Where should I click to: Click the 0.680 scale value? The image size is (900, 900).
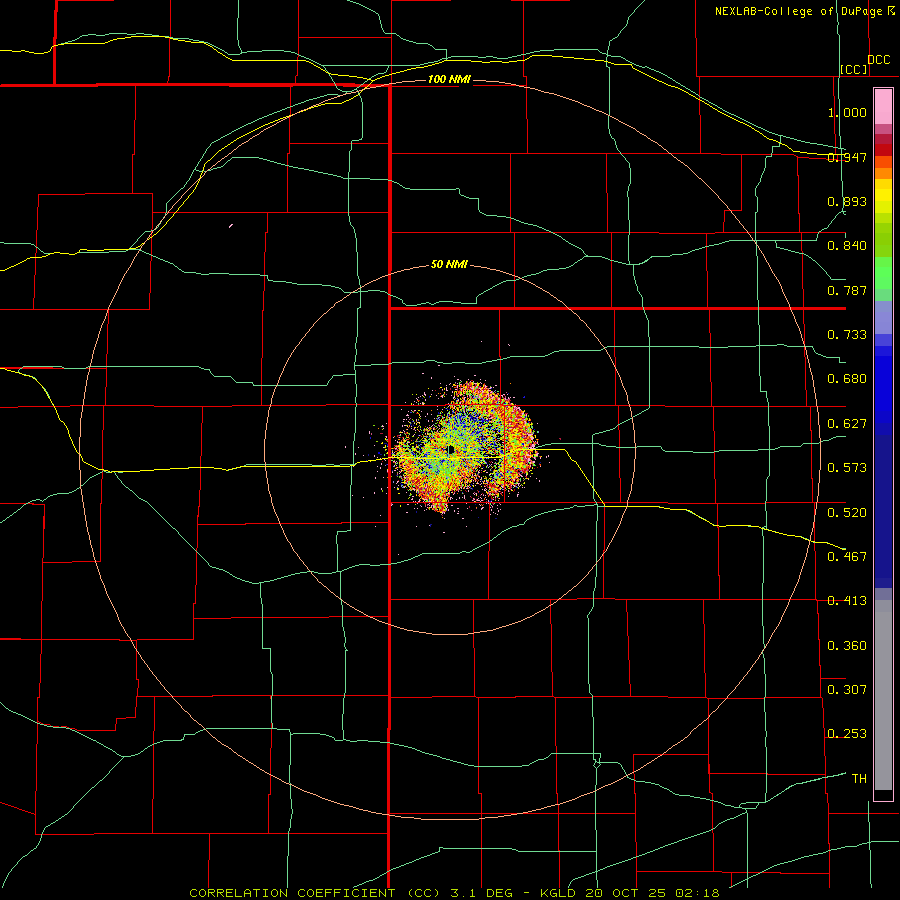pos(847,379)
